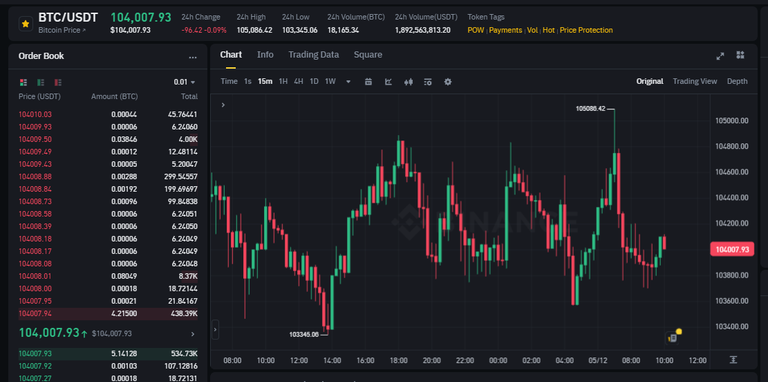Toggle the BTC/USDT favorite star
Image resolution: width=768 pixels, height=382 pixels.
pyautogui.click(x=25, y=24)
